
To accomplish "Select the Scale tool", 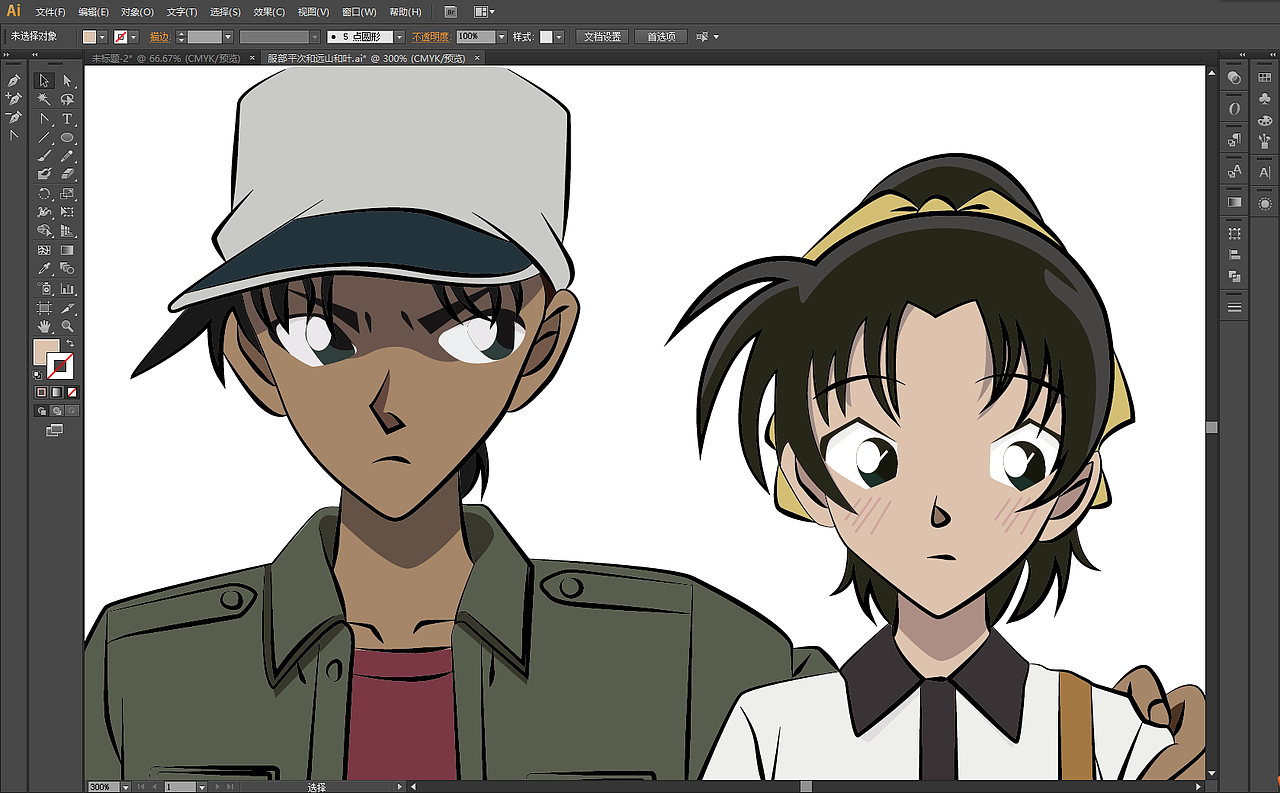I will tap(67, 194).
